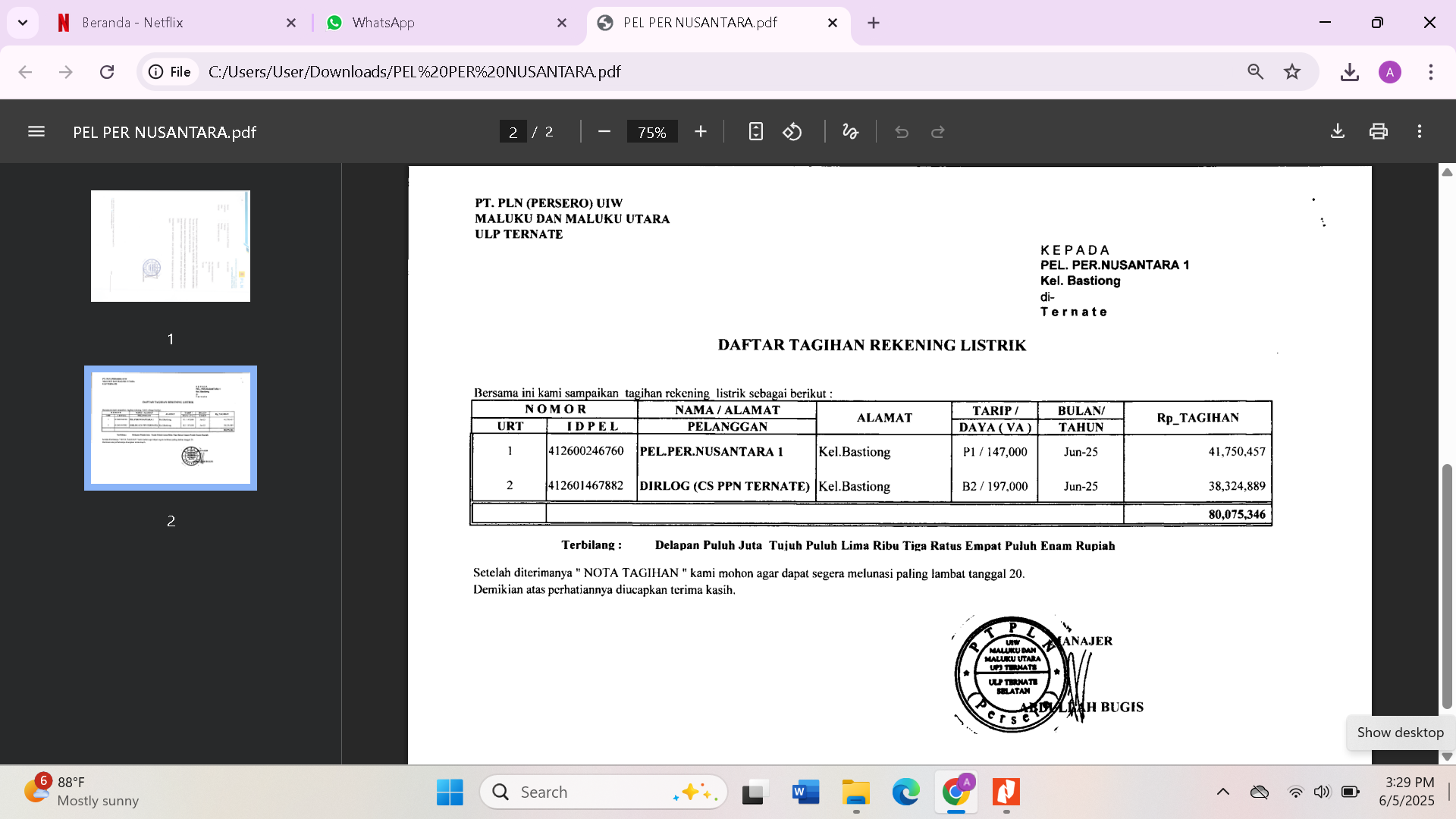Rotate the PDF counterclockwise

tap(792, 132)
